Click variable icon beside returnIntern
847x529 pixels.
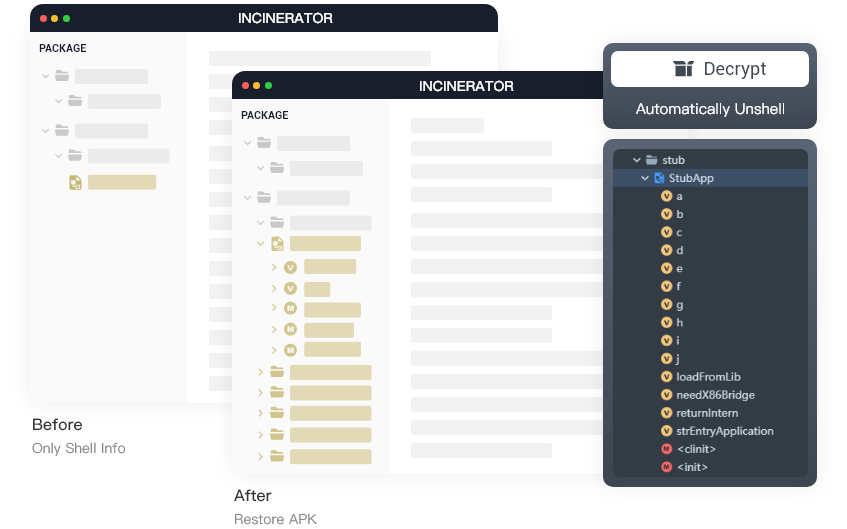tap(667, 413)
